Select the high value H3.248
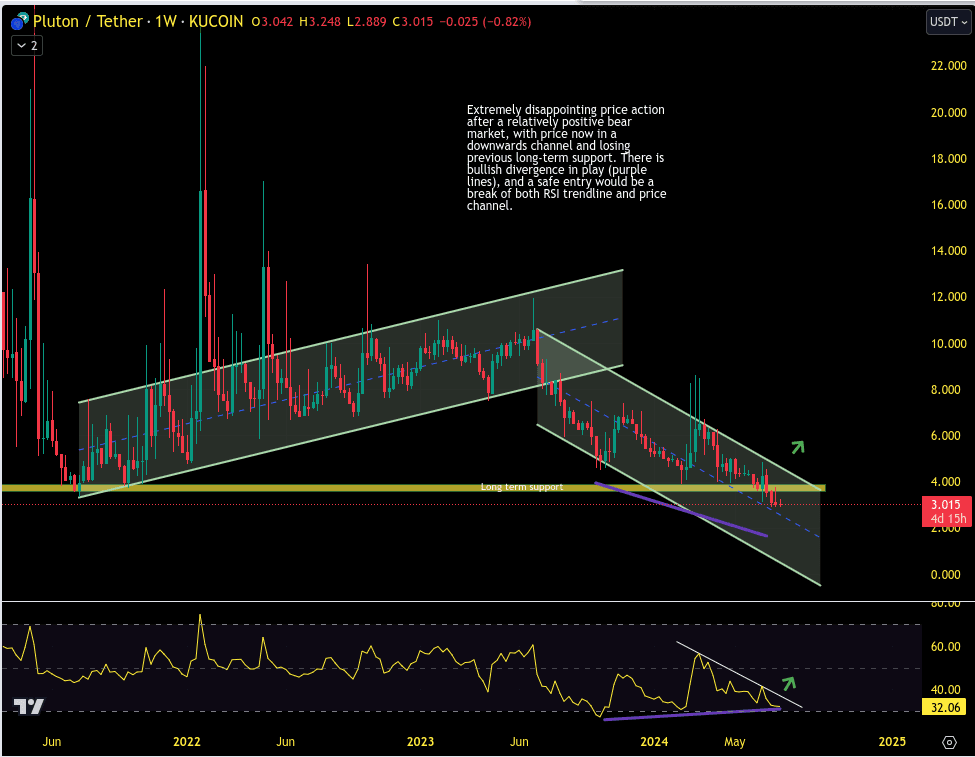This screenshot has height=757, width=975. pyautogui.click(x=320, y=22)
